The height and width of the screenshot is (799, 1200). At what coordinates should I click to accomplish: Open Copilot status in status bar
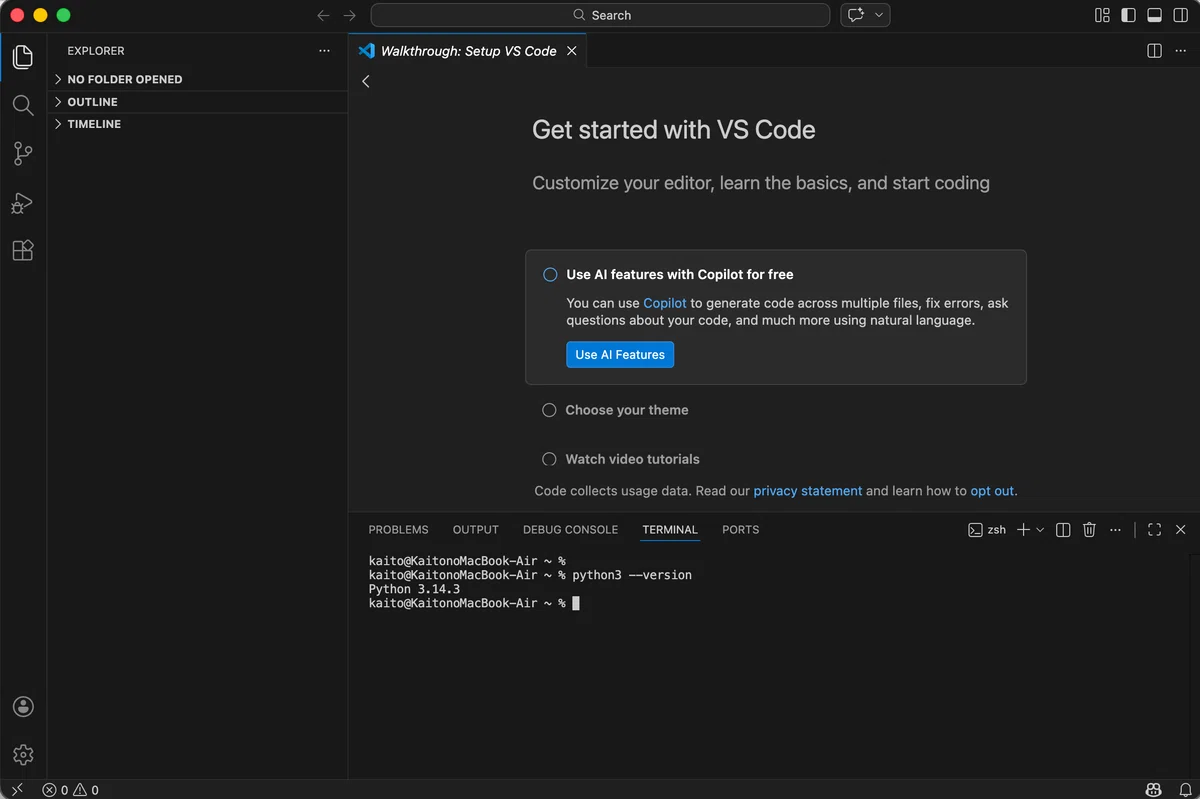1153,790
